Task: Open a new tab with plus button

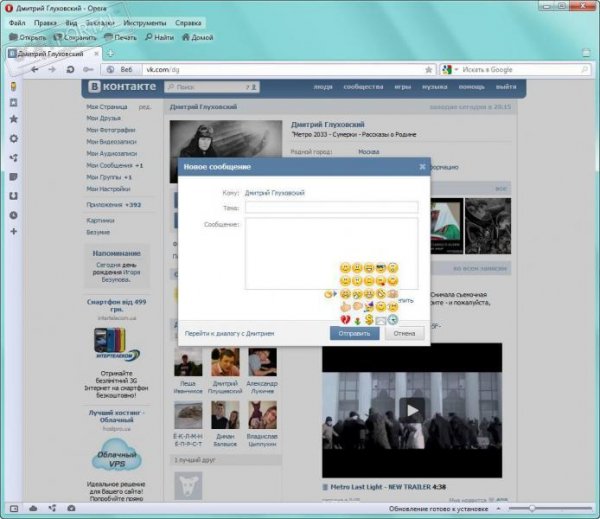Action: [x=110, y=53]
